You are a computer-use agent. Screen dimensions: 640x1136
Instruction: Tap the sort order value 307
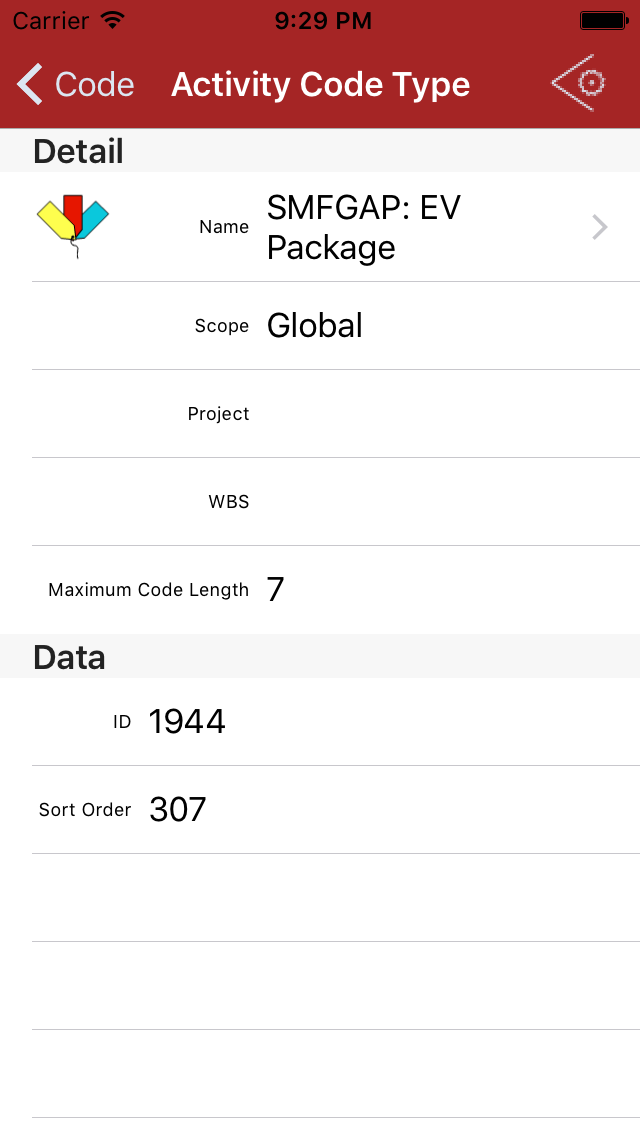point(178,810)
